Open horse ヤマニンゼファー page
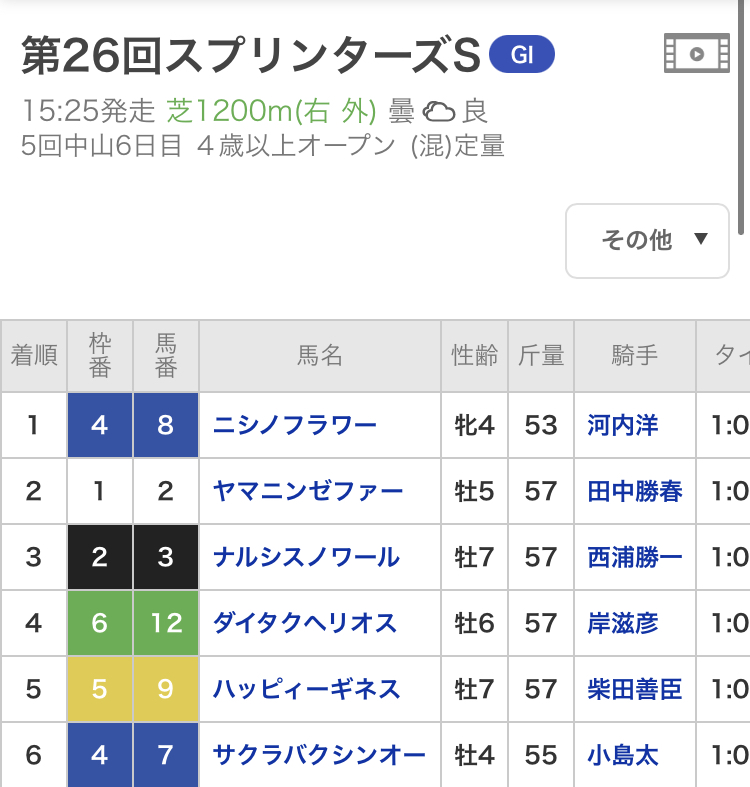This screenshot has width=750, height=787. [x=308, y=491]
